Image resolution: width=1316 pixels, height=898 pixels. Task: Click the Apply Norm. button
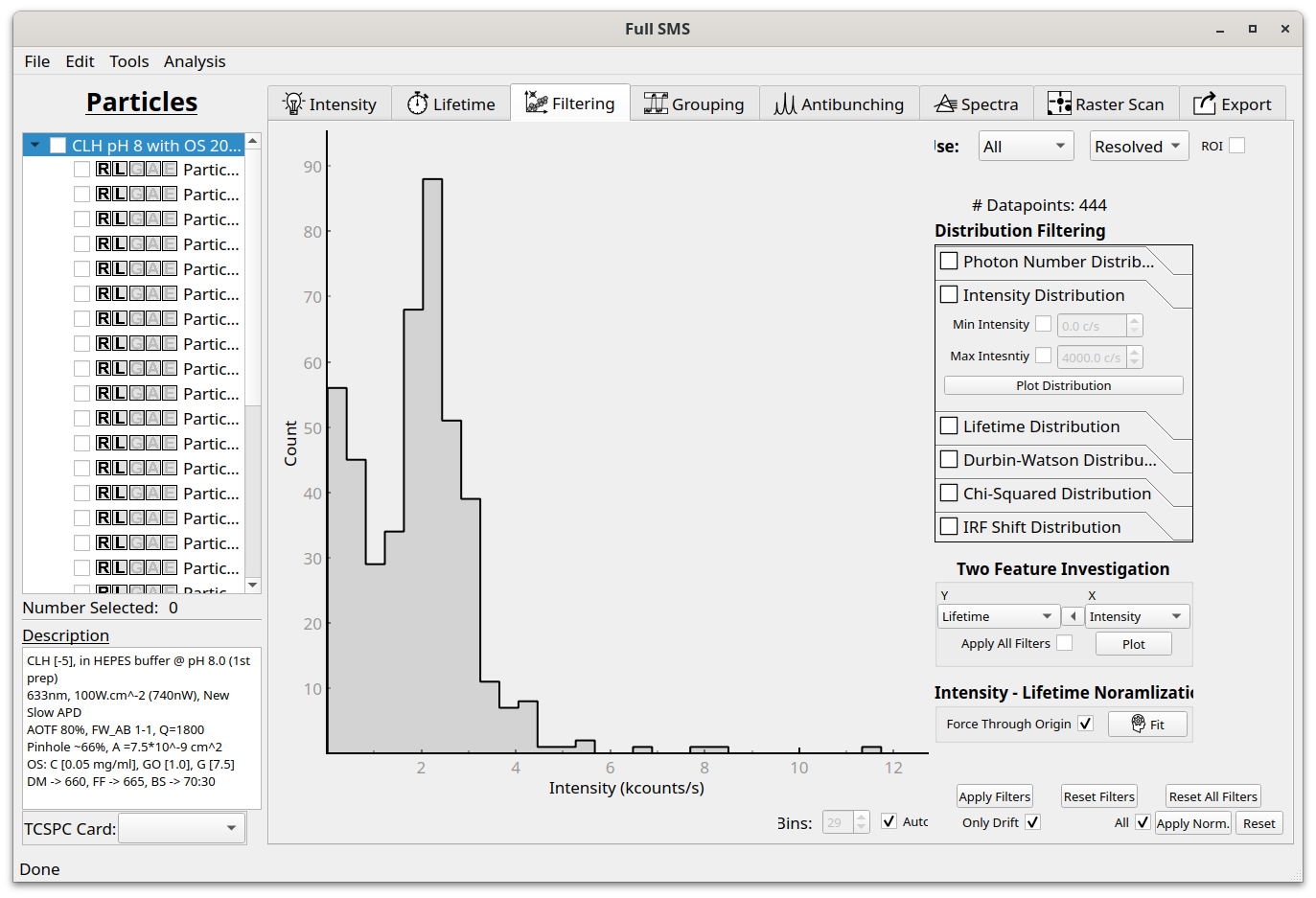[1192, 823]
